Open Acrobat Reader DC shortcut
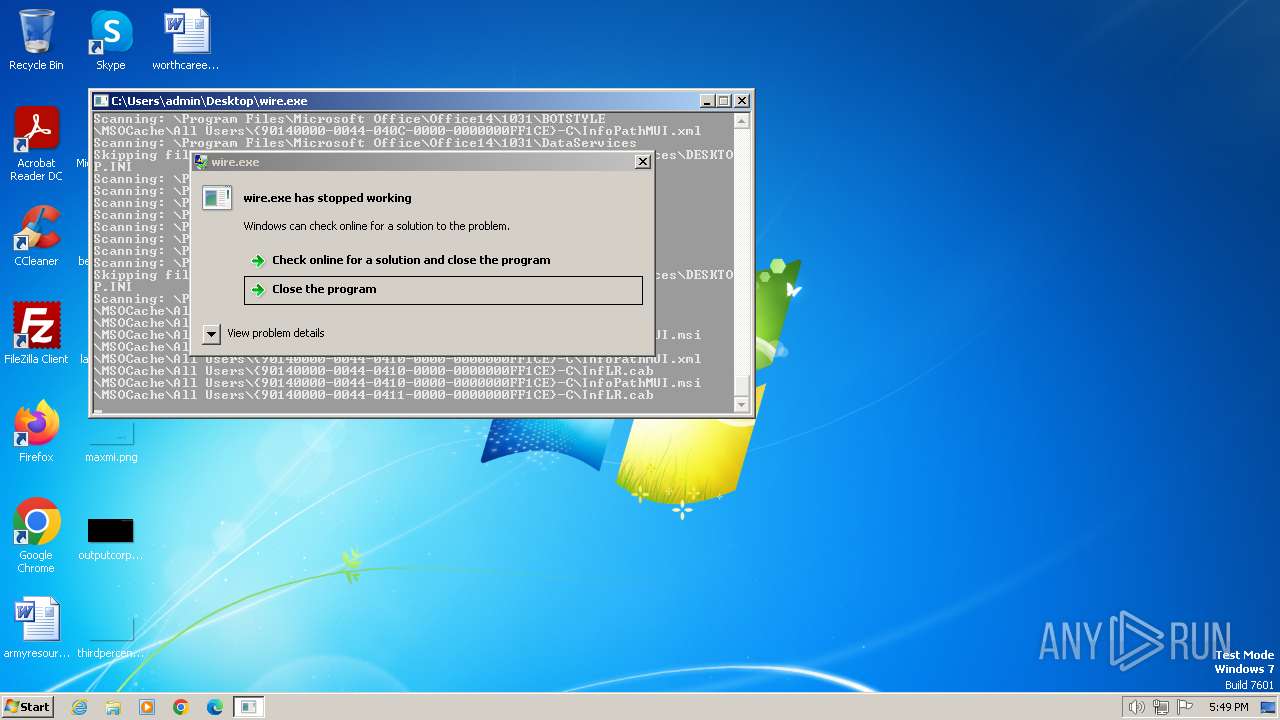1280x720 pixels. click(36, 145)
